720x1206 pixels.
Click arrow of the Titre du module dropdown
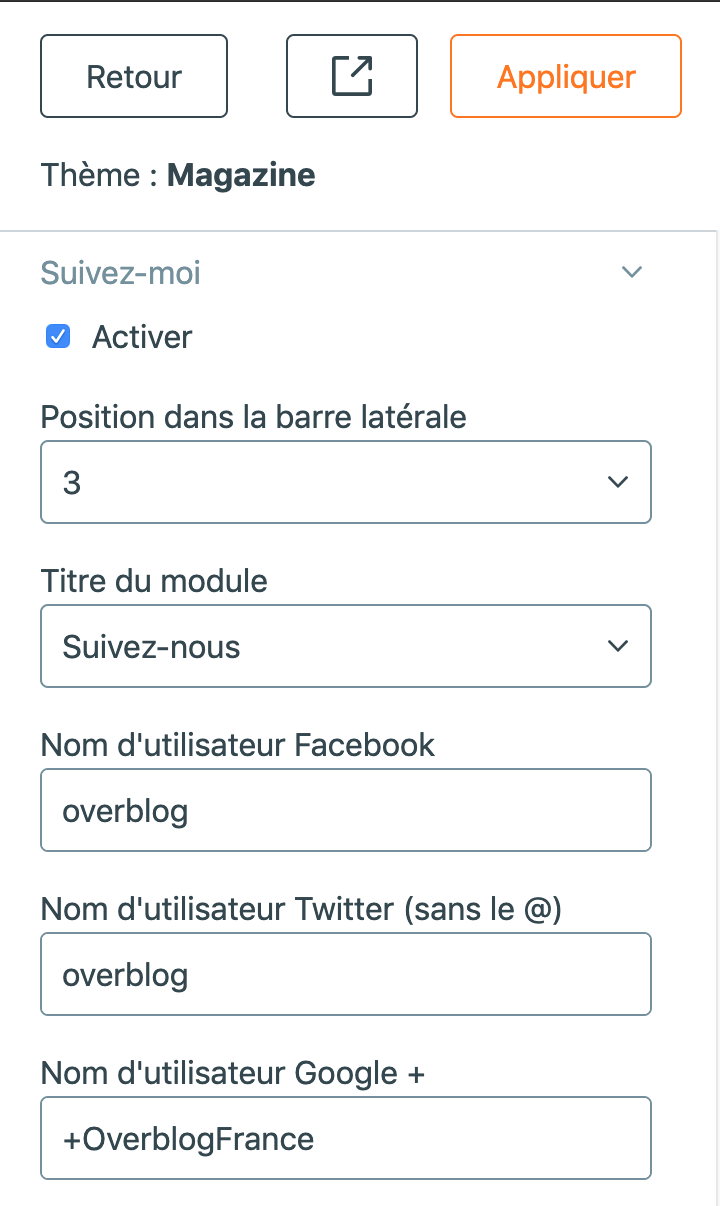[x=618, y=646]
